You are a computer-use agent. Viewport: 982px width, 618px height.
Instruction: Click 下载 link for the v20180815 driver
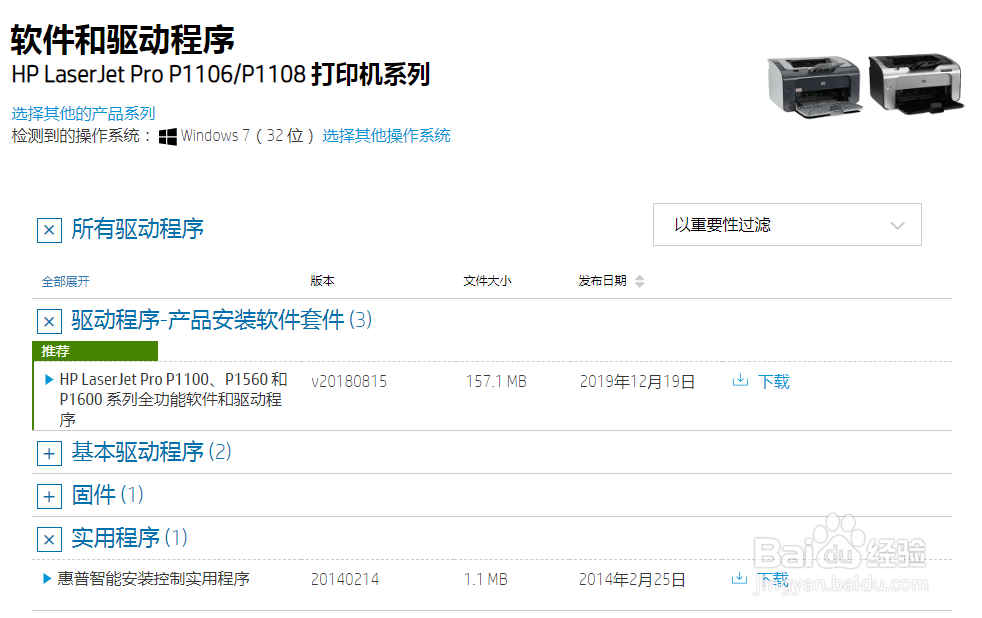point(774,381)
